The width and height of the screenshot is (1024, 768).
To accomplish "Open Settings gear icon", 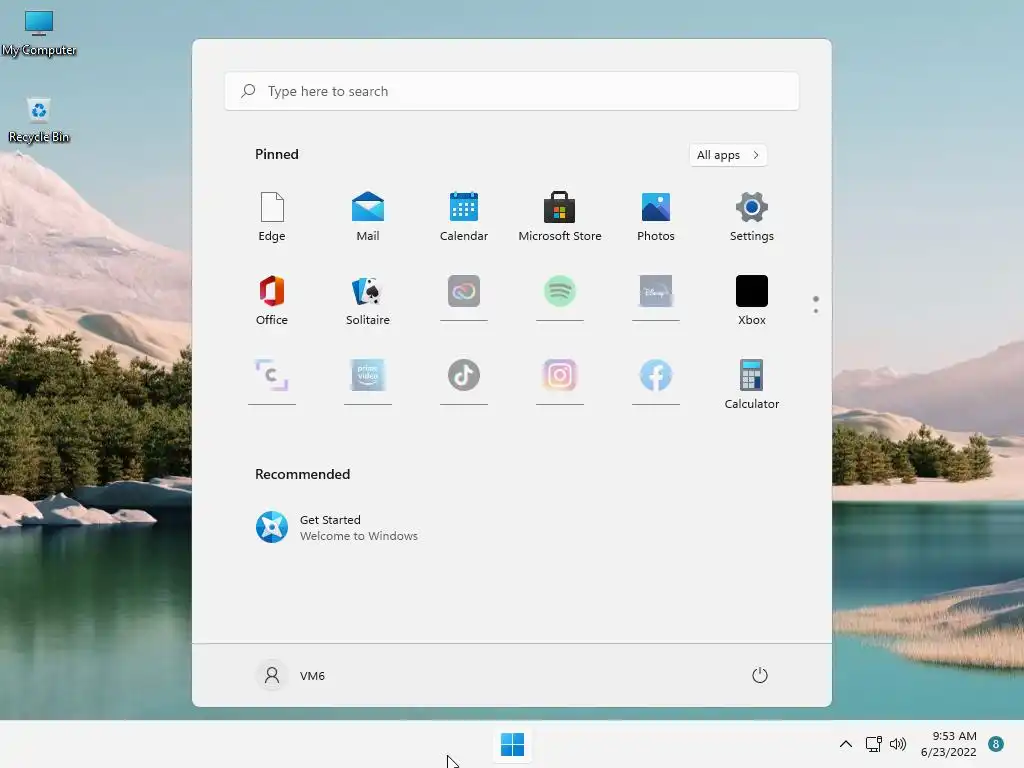I will click(x=752, y=217).
